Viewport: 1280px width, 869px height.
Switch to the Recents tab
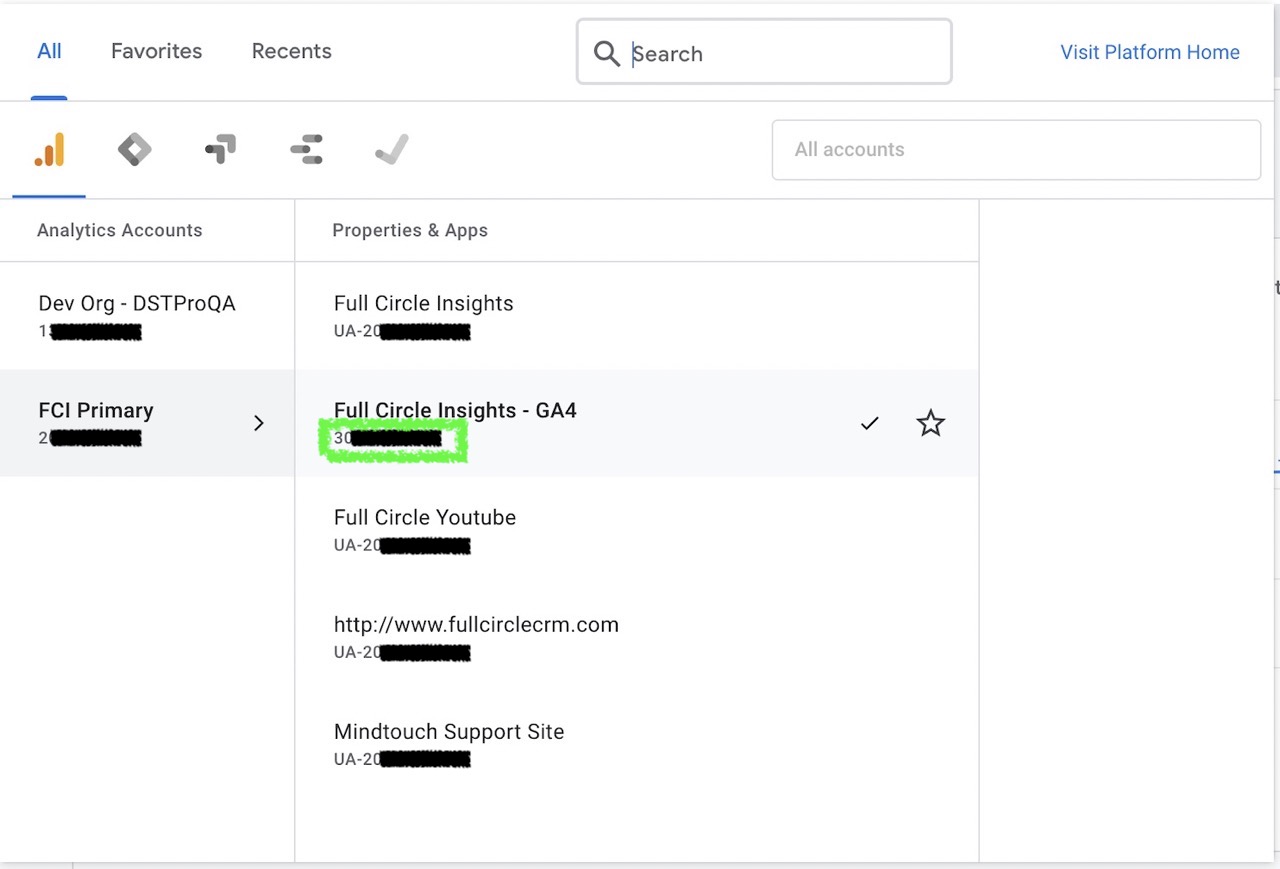point(292,51)
